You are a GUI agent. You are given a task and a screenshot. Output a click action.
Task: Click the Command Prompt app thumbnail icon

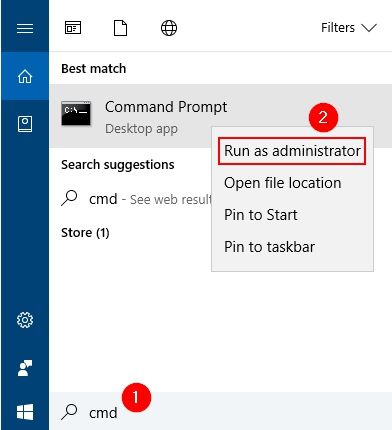[x=76, y=113]
